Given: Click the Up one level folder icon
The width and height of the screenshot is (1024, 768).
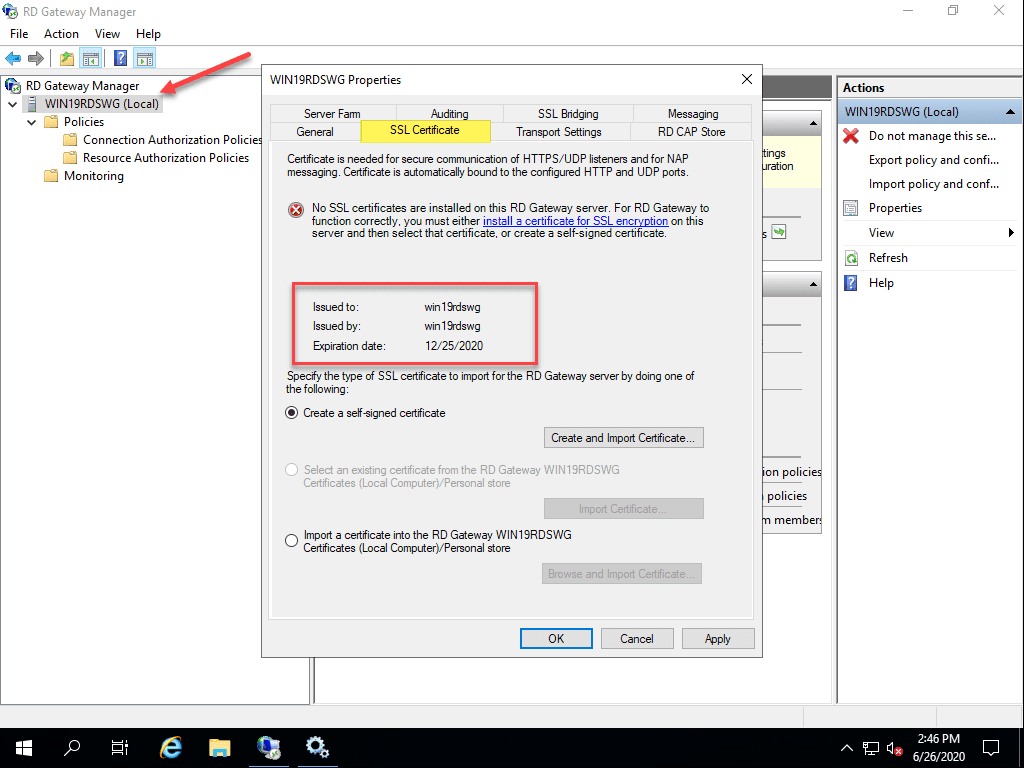Looking at the screenshot, I should tap(67, 59).
